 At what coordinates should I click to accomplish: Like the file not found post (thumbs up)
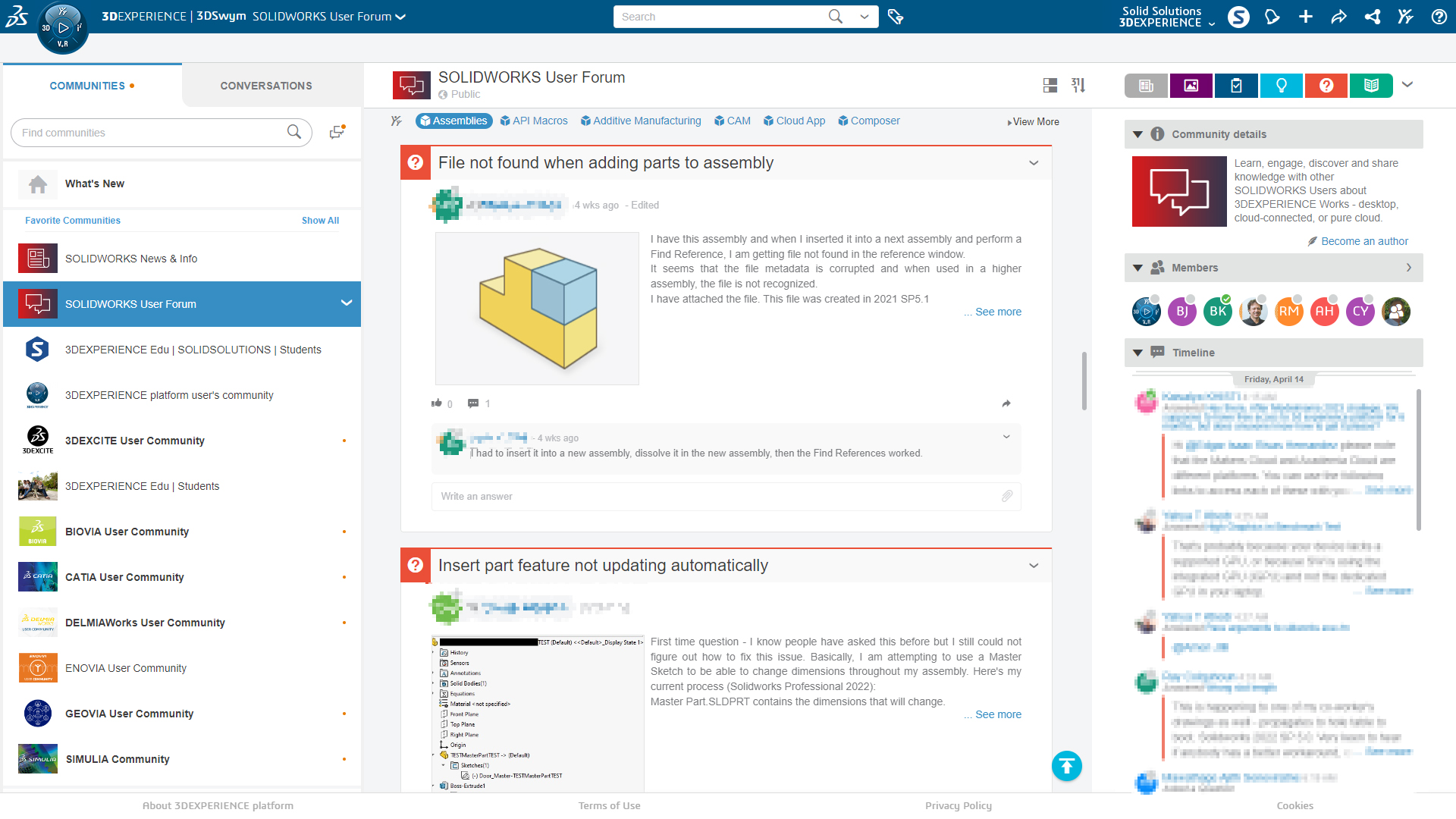click(x=437, y=403)
